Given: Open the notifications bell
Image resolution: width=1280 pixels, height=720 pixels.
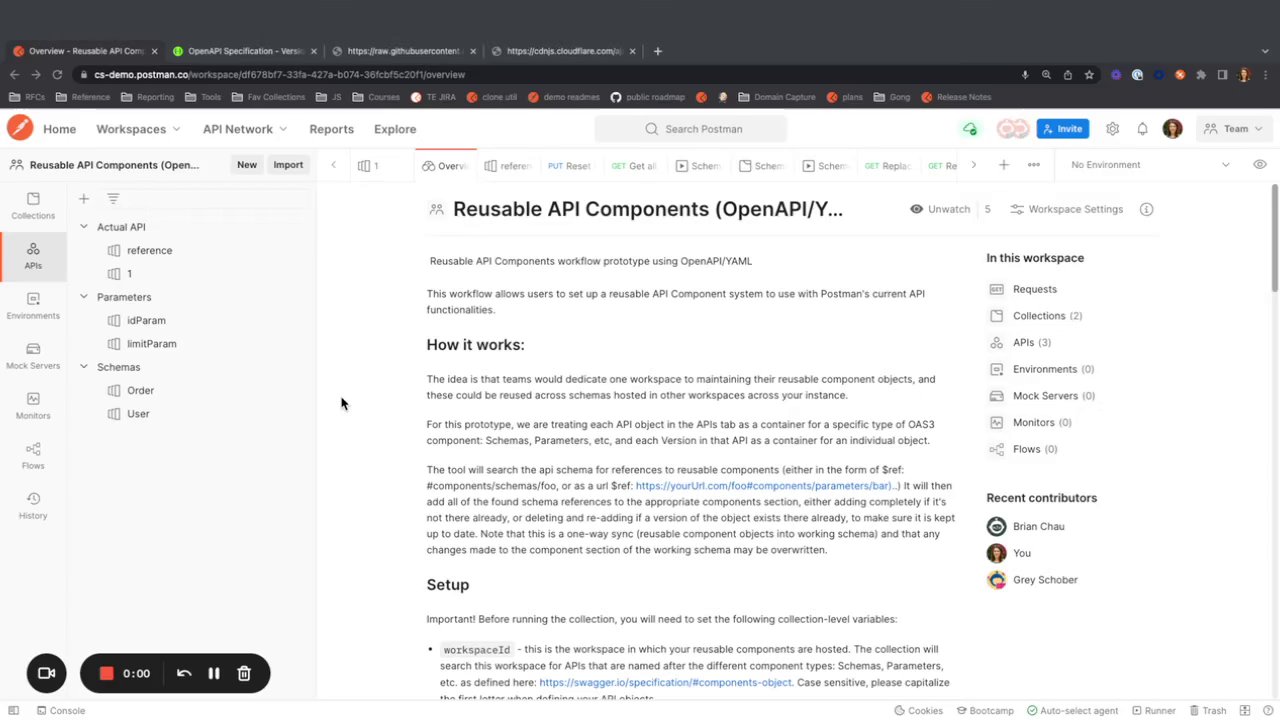Looking at the screenshot, I should pos(1142,129).
